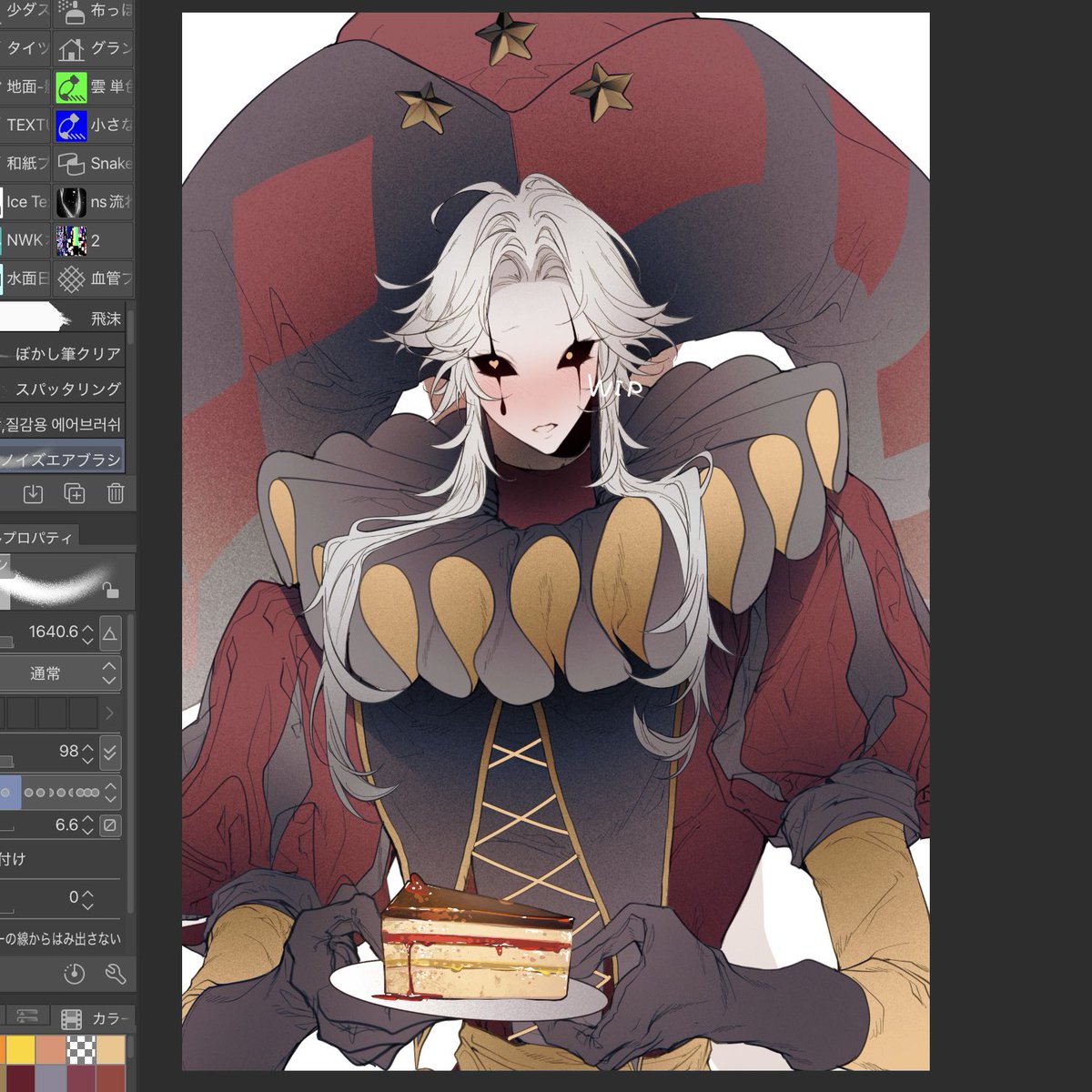Select the 血管 mesh pattern icon
Image resolution: width=1092 pixels, height=1092 pixels.
71,278
